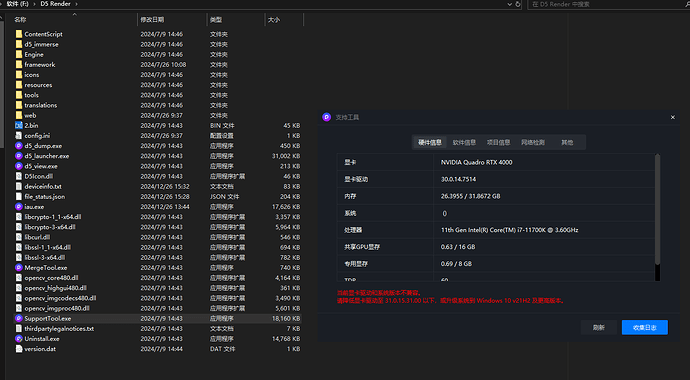Click the version.dat file icon
Screen dimensions: 690x380
(x=18, y=348)
